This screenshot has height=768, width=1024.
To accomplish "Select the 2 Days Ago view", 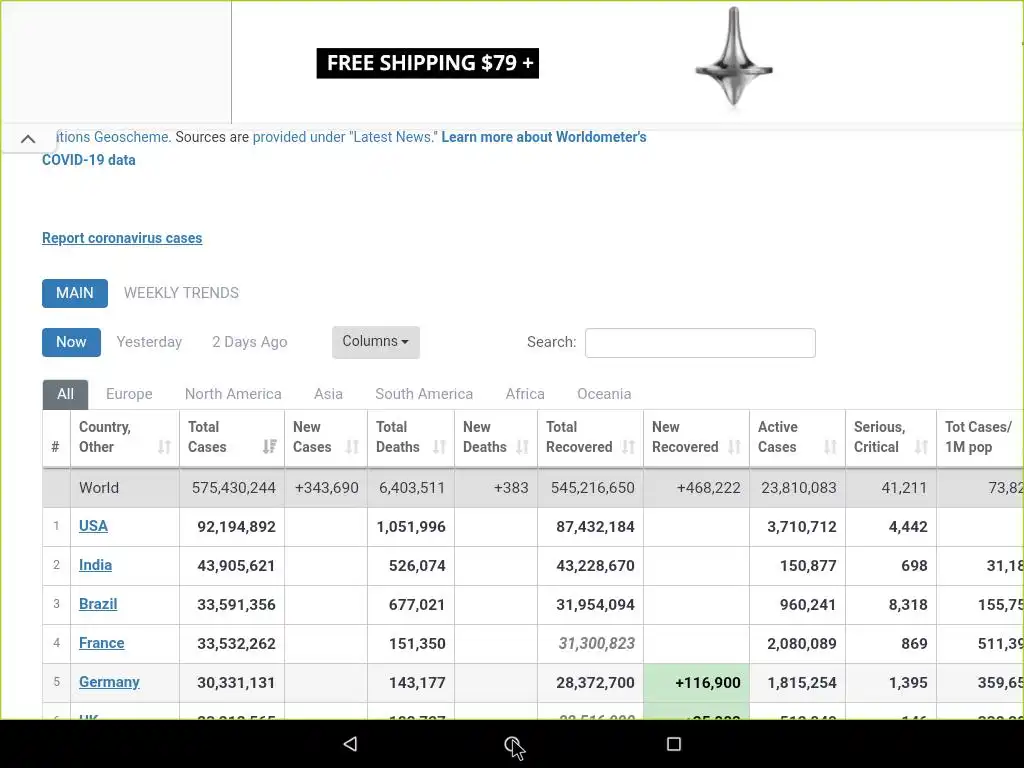I will coord(249,342).
